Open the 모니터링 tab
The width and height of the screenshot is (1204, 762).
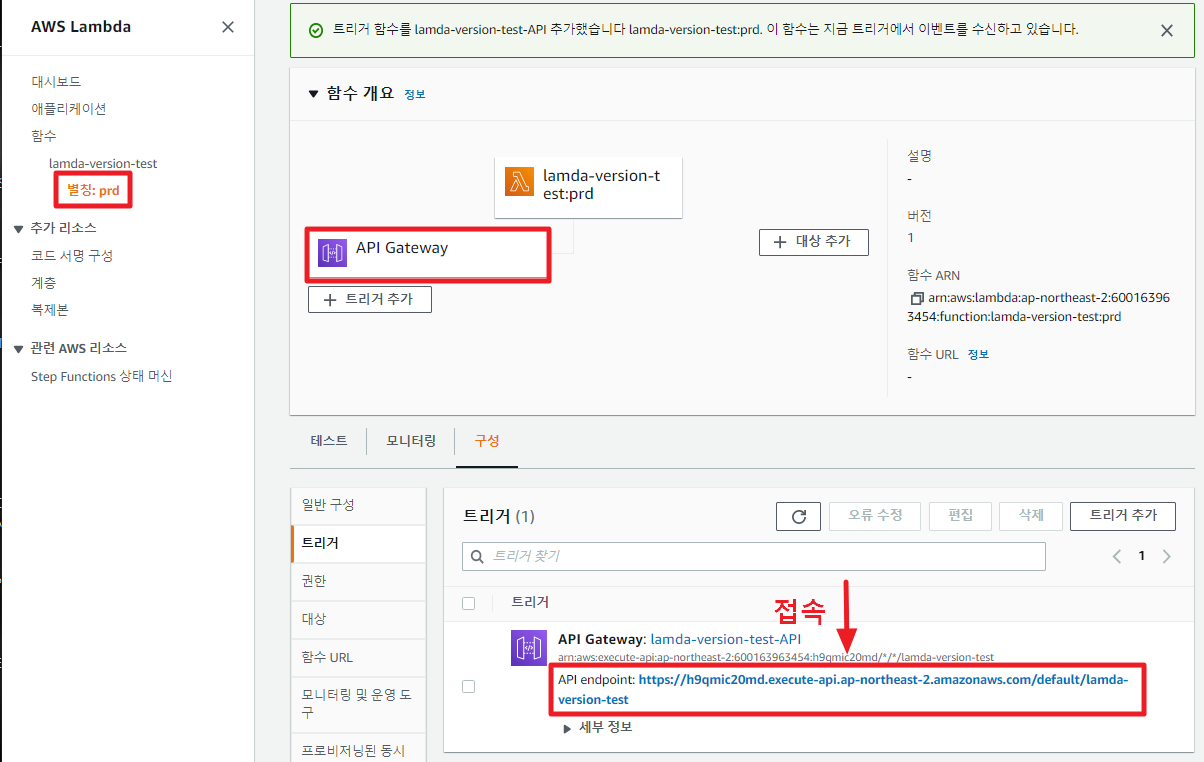411,440
